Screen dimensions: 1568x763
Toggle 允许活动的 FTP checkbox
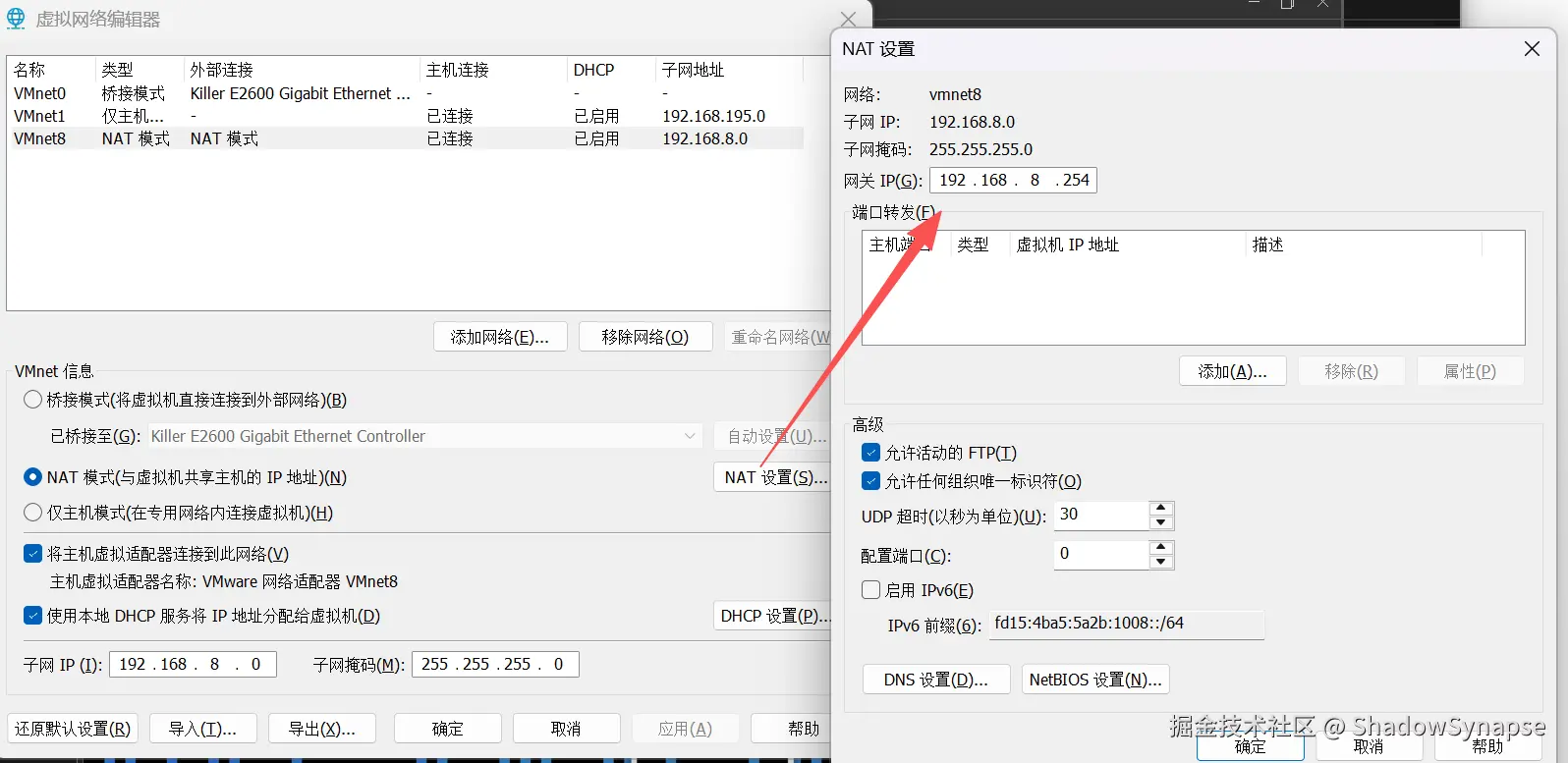pos(870,453)
